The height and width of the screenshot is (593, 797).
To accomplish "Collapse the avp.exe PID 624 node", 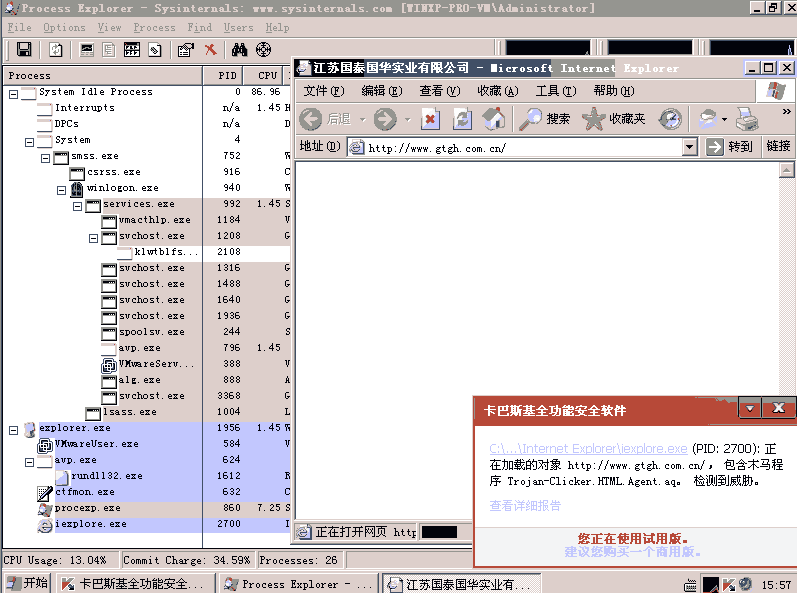I will coord(29,462).
